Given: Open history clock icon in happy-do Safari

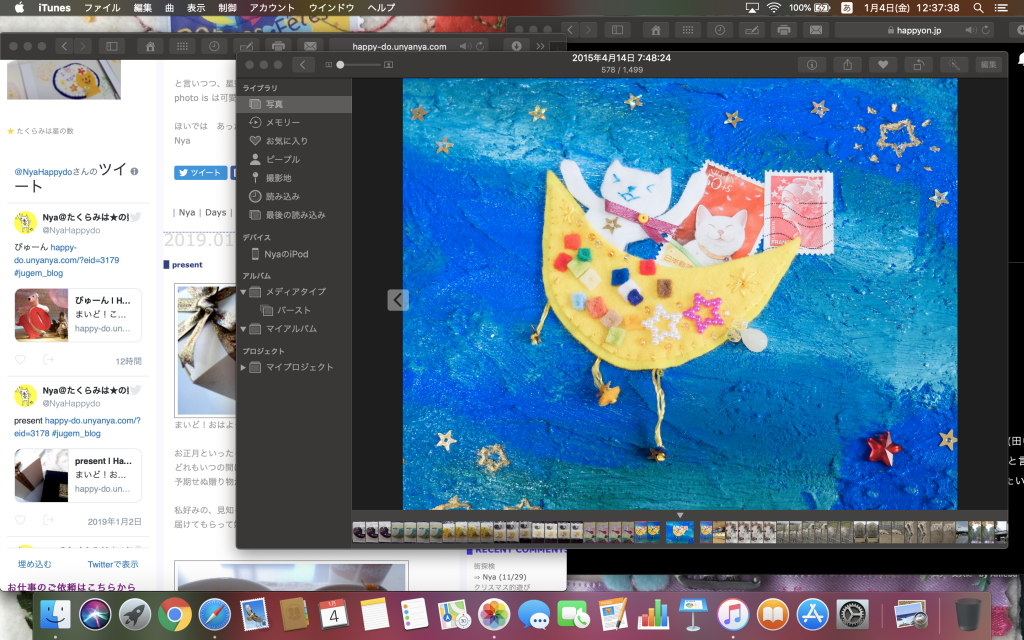Looking at the screenshot, I should (x=214, y=46).
